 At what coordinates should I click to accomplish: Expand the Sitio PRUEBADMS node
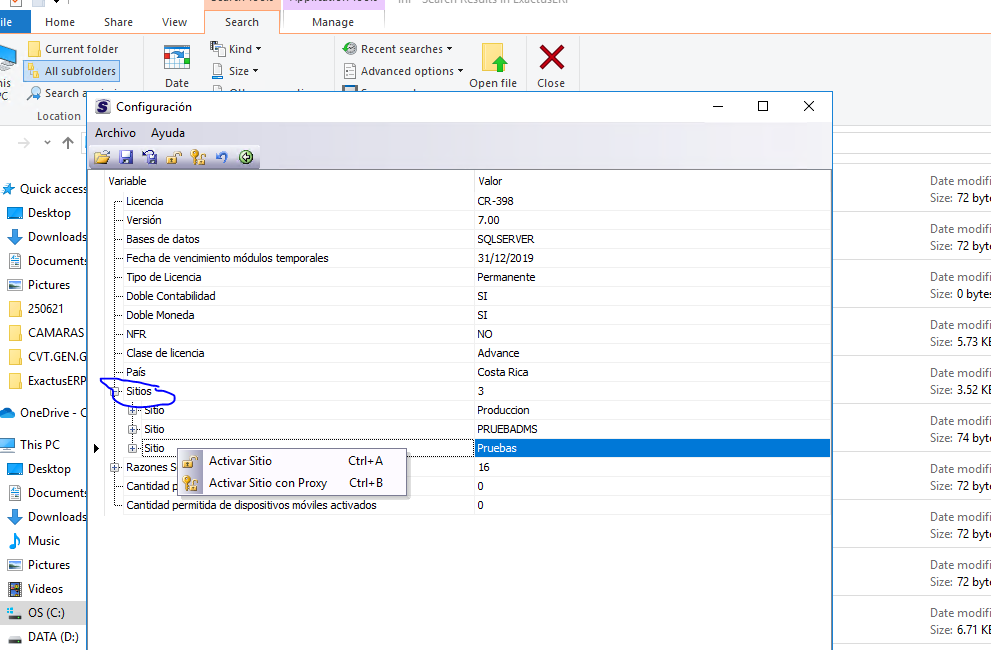133,429
